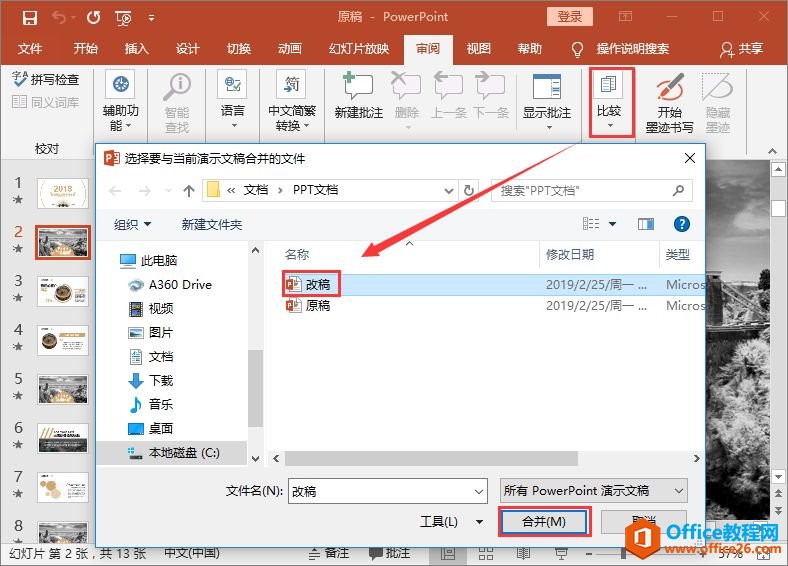Select slide 3 thumbnail in slide pane
This screenshot has height=566, width=788.
(63, 291)
